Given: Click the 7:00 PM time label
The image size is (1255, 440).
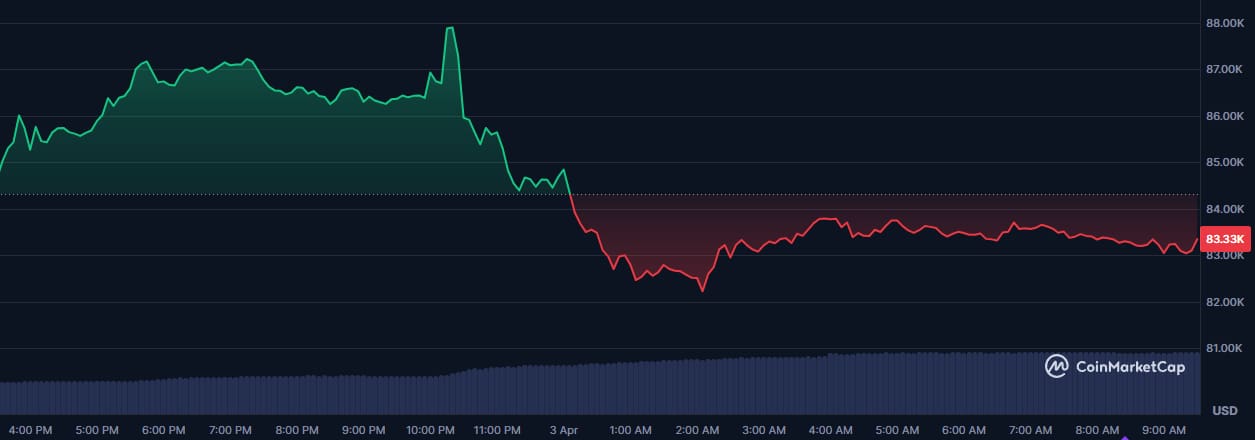Looking at the screenshot, I should 230,430.
